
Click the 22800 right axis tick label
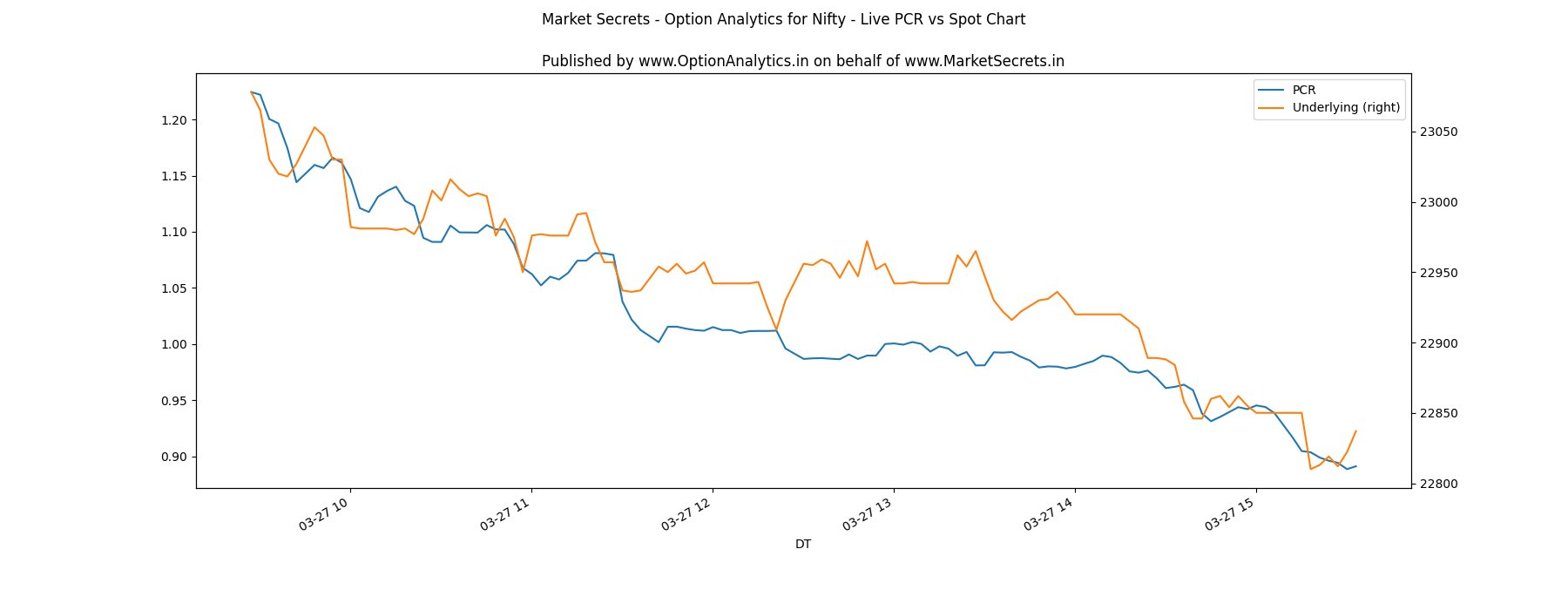(x=1438, y=485)
